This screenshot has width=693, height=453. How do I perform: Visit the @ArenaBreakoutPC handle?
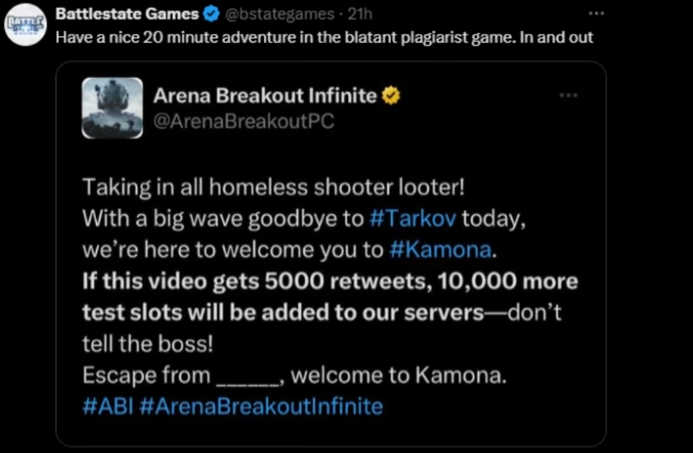243,121
